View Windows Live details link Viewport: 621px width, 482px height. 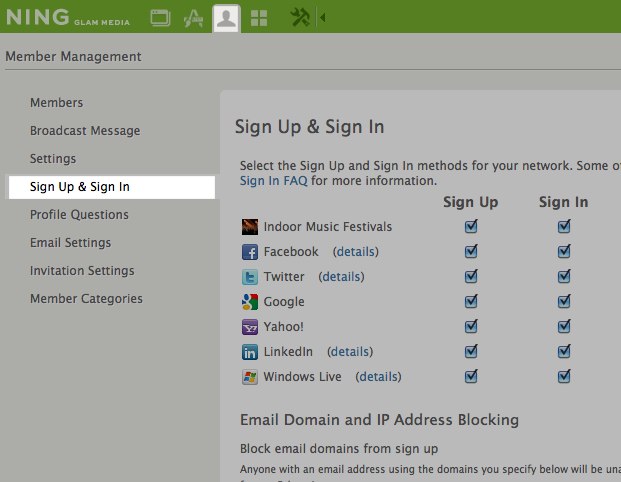point(378,377)
